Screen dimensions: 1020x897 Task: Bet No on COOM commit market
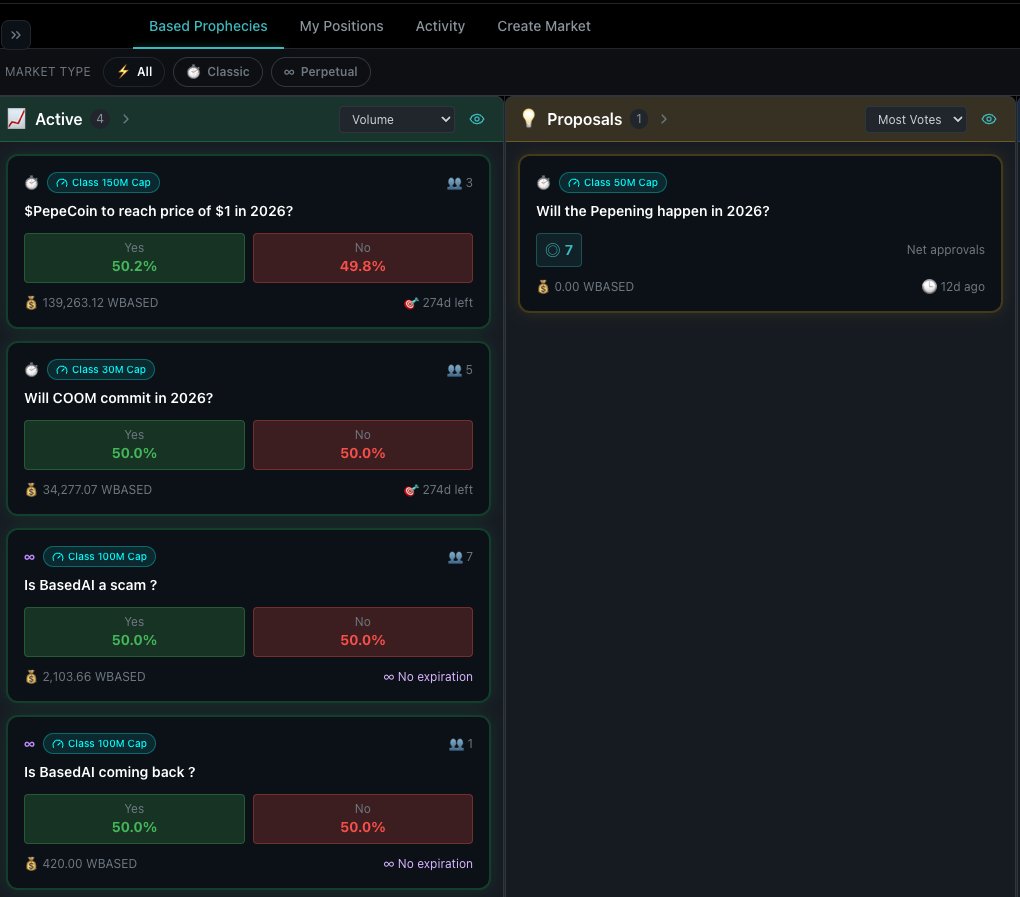click(x=363, y=445)
